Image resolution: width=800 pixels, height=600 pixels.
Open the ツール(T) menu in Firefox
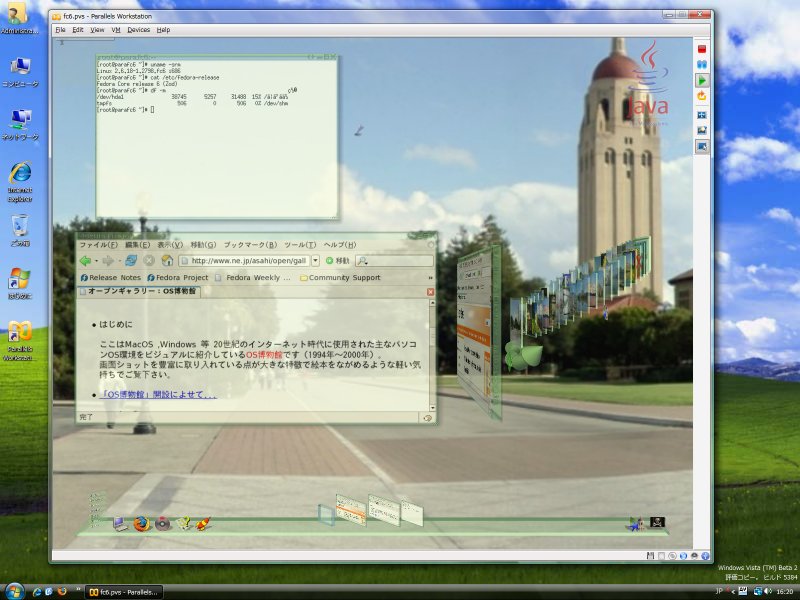300,245
